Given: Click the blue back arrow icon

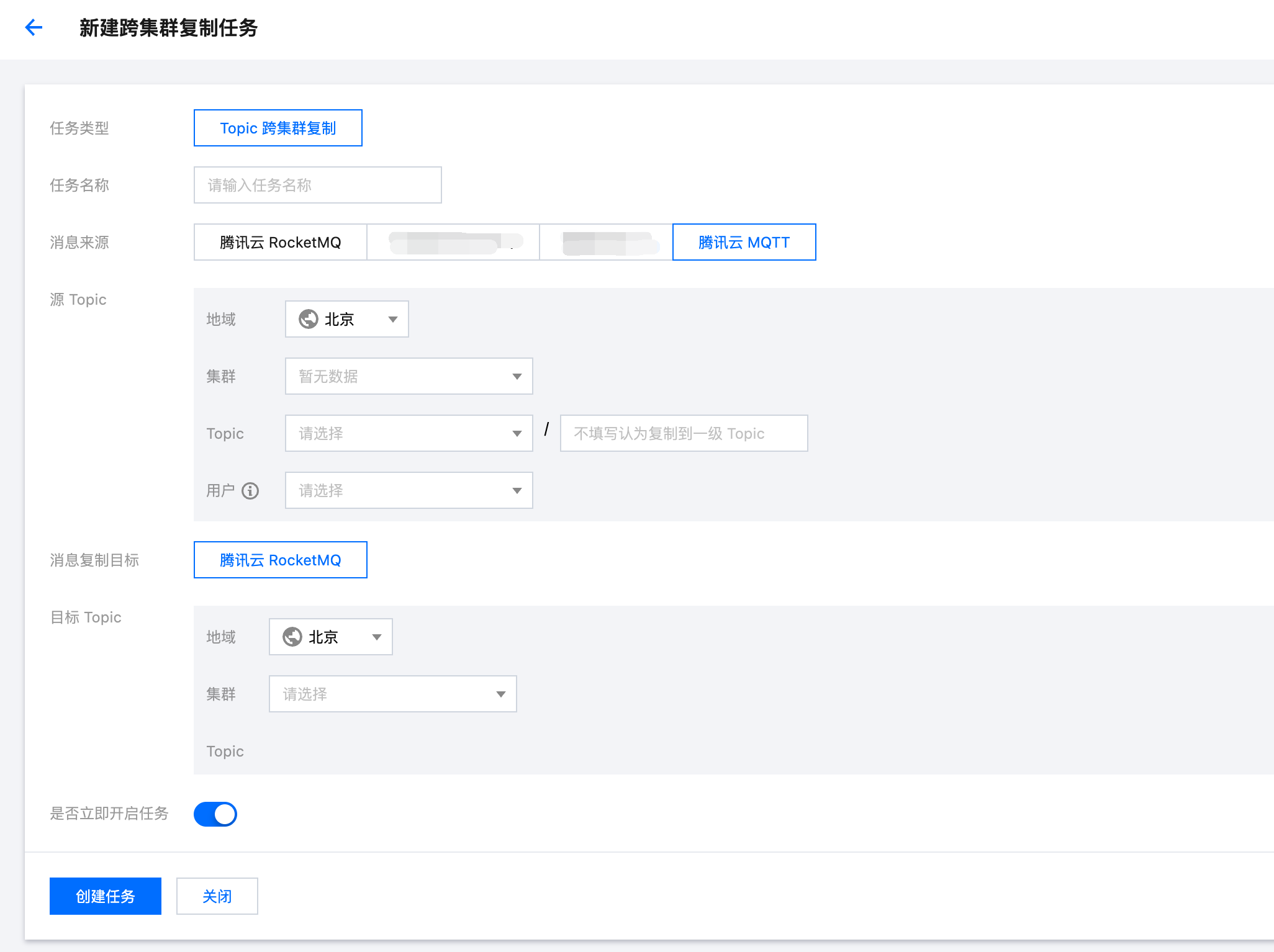Looking at the screenshot, I should (x=34, y=27).
